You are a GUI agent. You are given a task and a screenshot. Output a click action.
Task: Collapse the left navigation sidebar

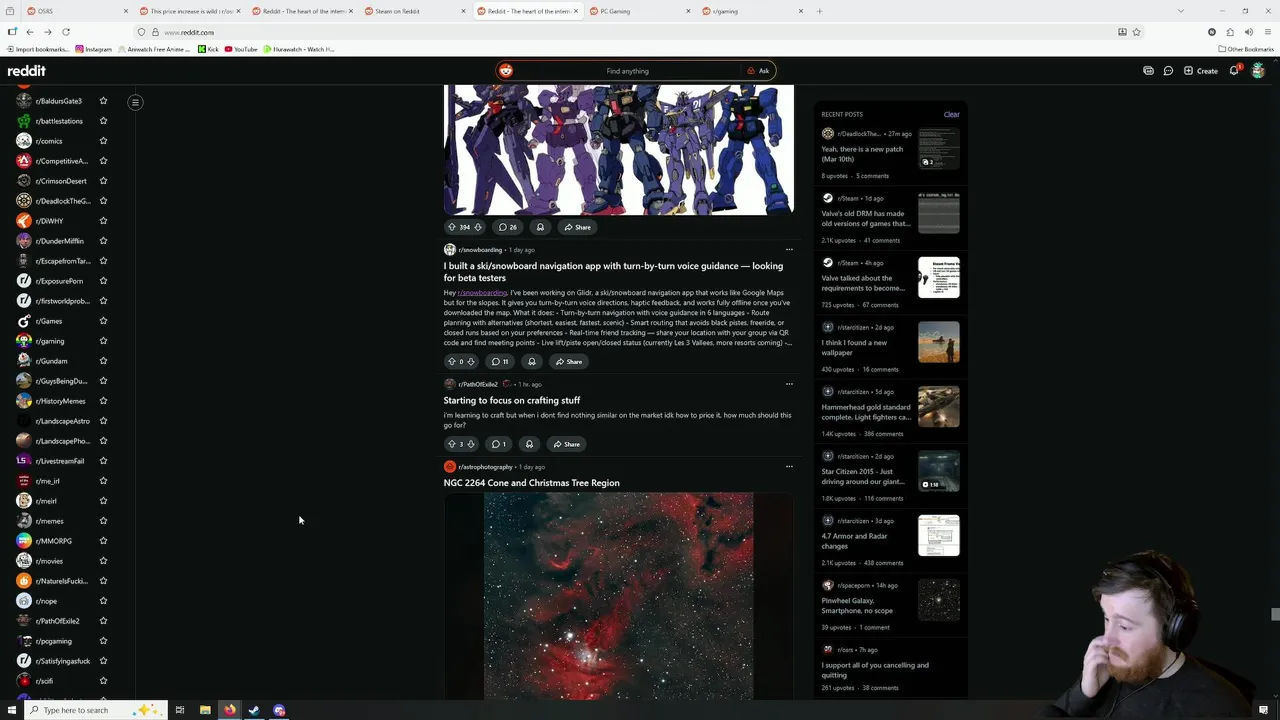[x=136, y=102]
